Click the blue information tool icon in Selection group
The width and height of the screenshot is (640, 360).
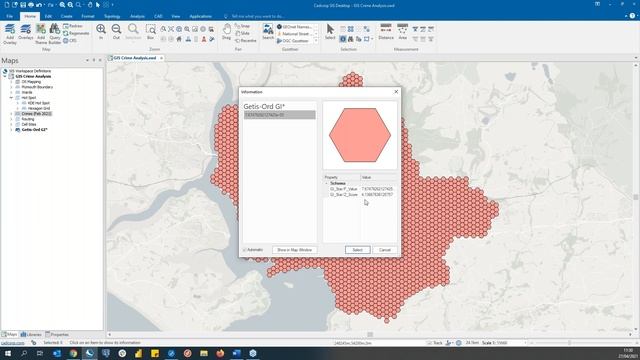pos(343,39)
